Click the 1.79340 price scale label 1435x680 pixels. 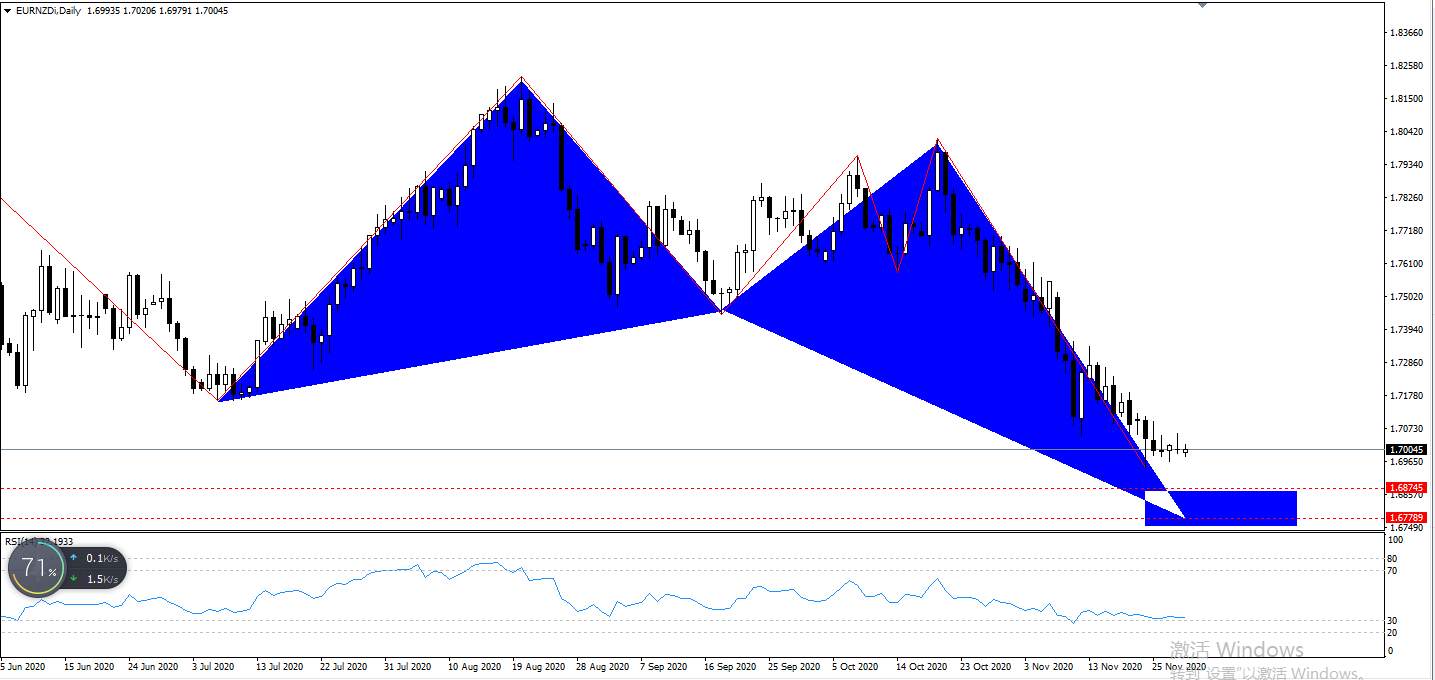(x=1407, y=165)
